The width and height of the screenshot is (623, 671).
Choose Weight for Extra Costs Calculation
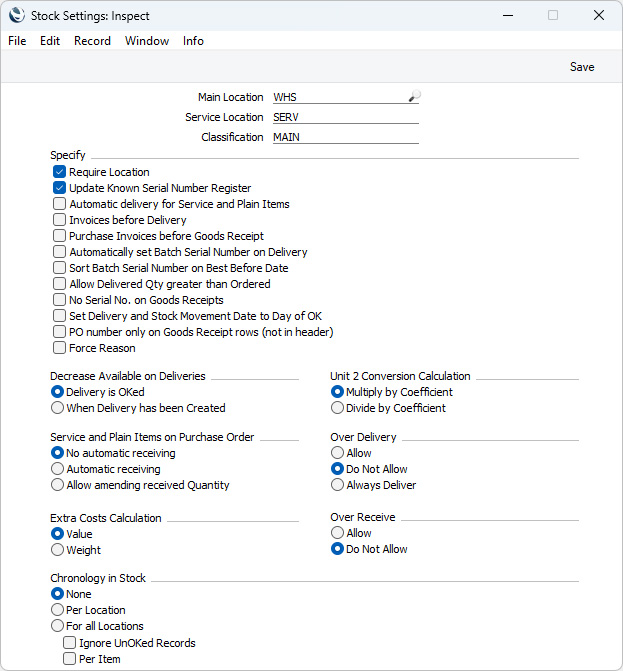(x=57, y=550)
